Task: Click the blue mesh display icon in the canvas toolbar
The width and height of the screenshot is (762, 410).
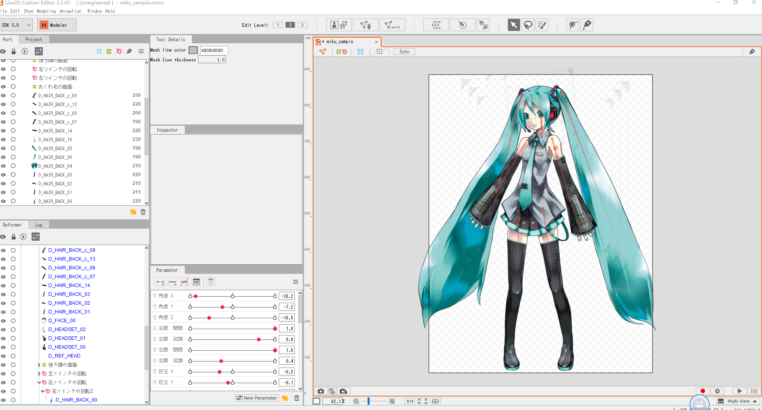Action: 361,51
